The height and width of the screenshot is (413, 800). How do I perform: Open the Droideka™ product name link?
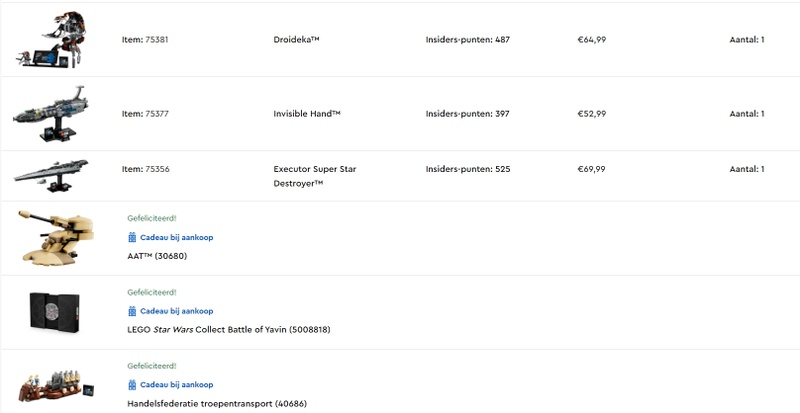(x=296, y=40)
